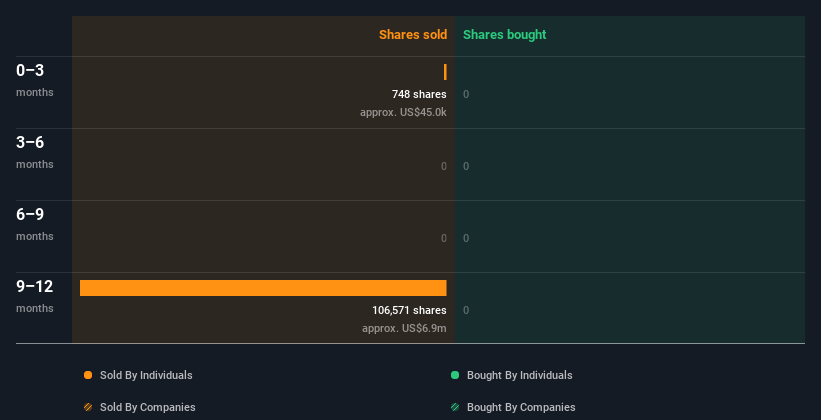
Task: Select the long orange 9–12 months bar
Action: pos(263,288)
